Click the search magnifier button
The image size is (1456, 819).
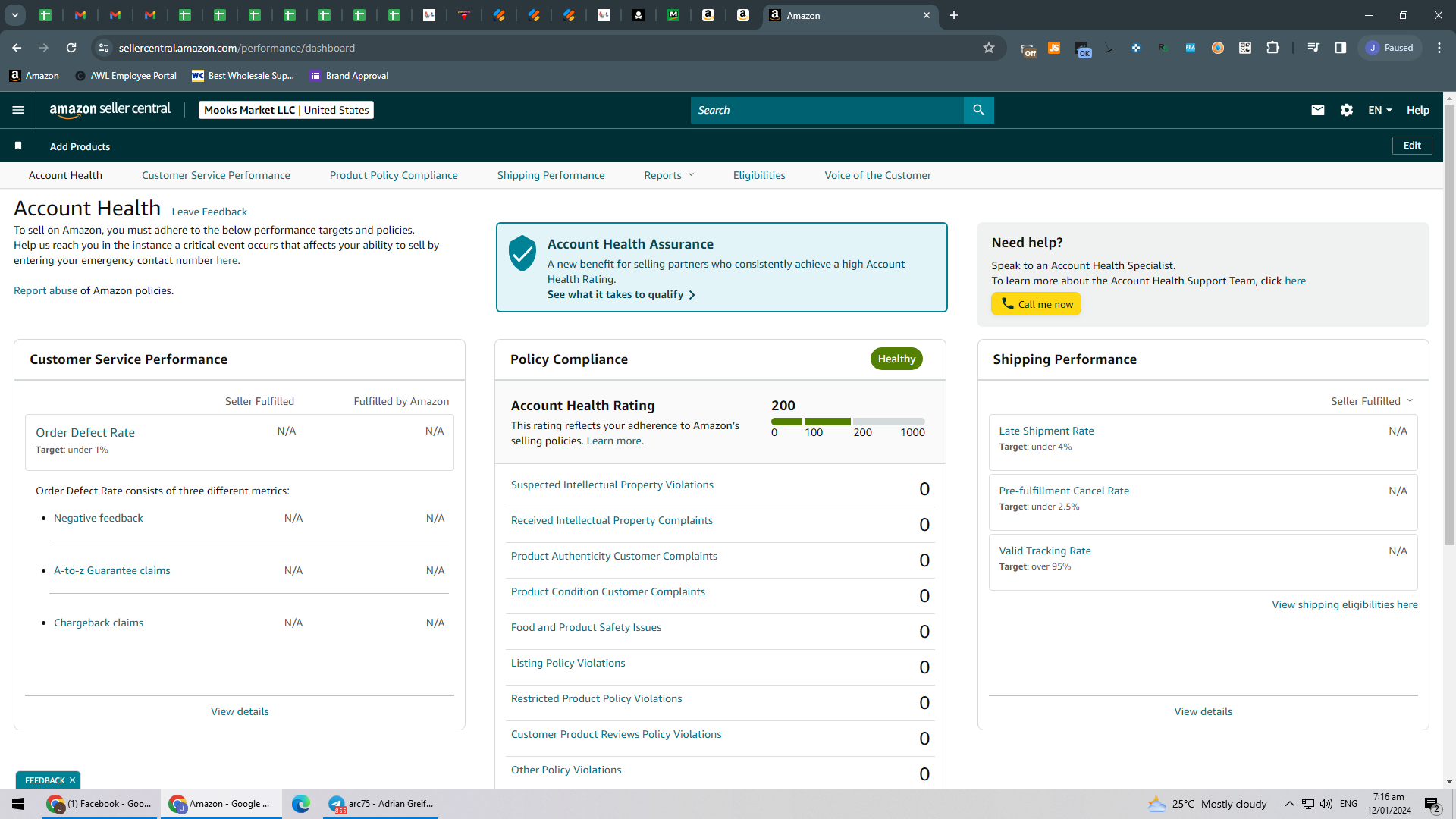click(x=978, y=110)
